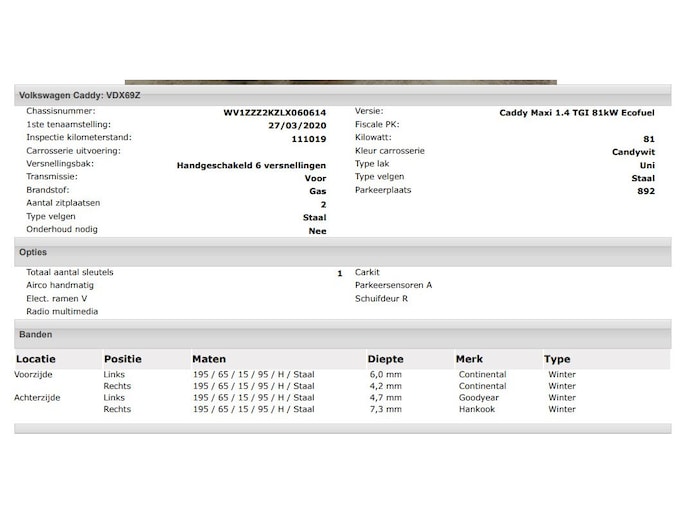
Task: Click the Locatie column header
Action: point(36,359)
